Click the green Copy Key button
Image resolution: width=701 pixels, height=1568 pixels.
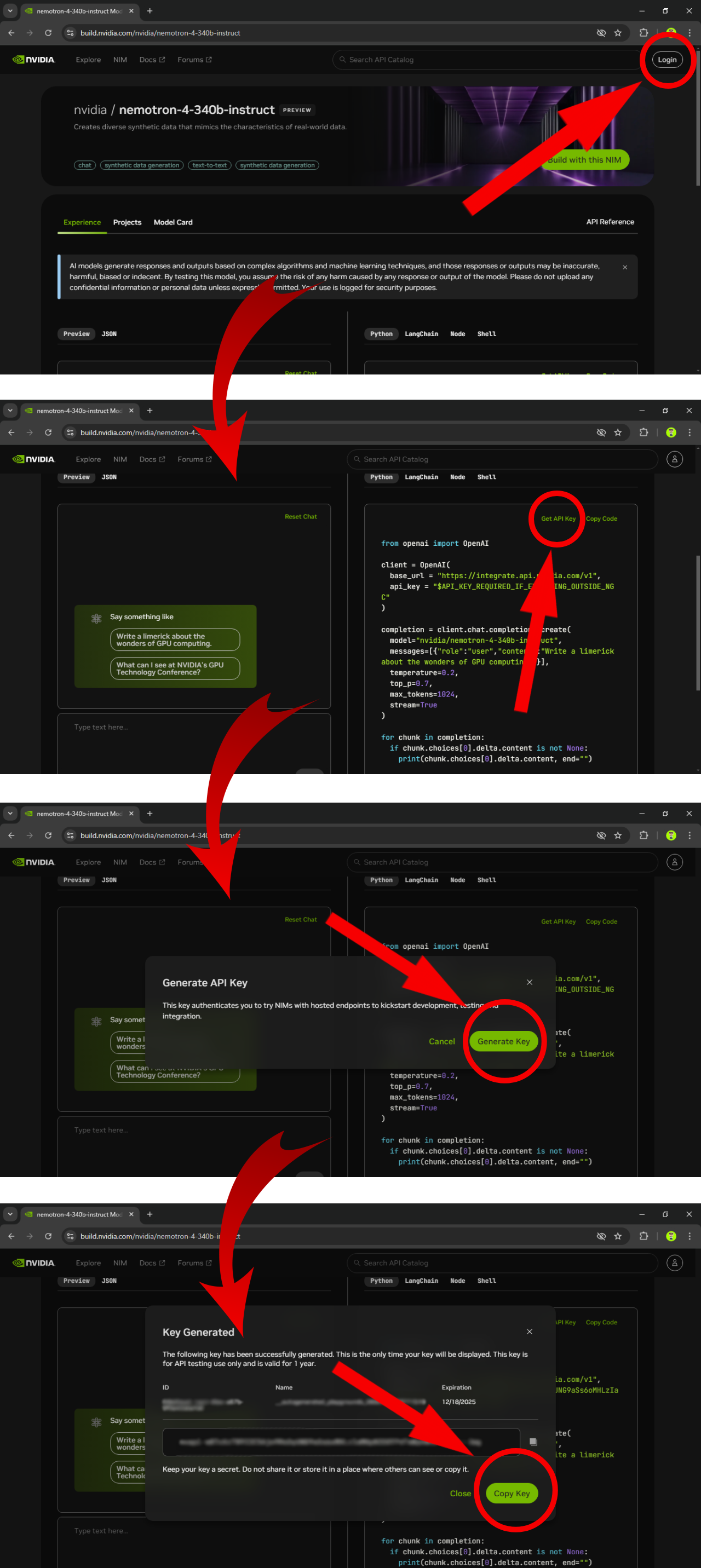(x=511, y=1492)
